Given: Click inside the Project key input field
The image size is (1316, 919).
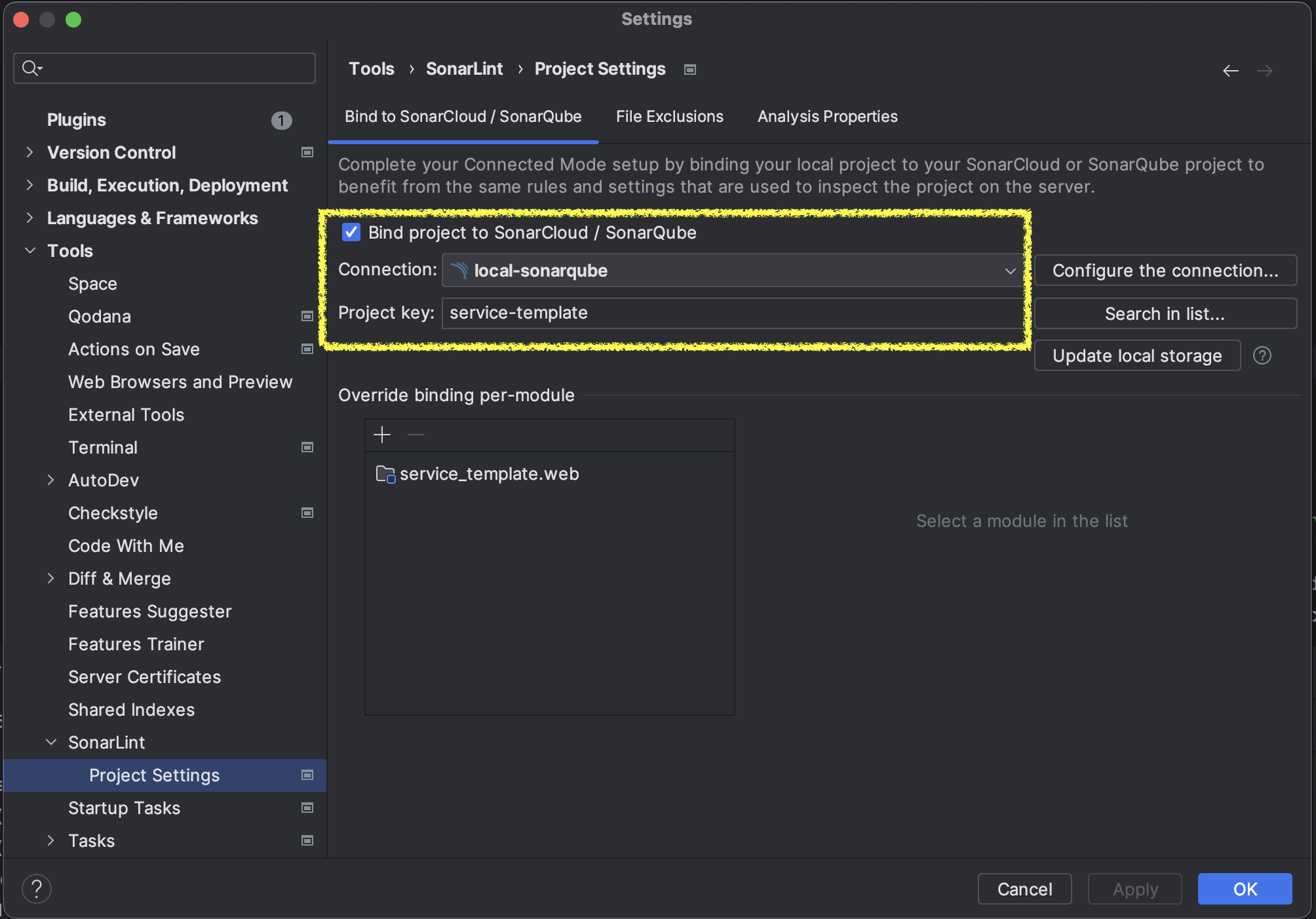Looking at the screenshot, I should [731, 313].
